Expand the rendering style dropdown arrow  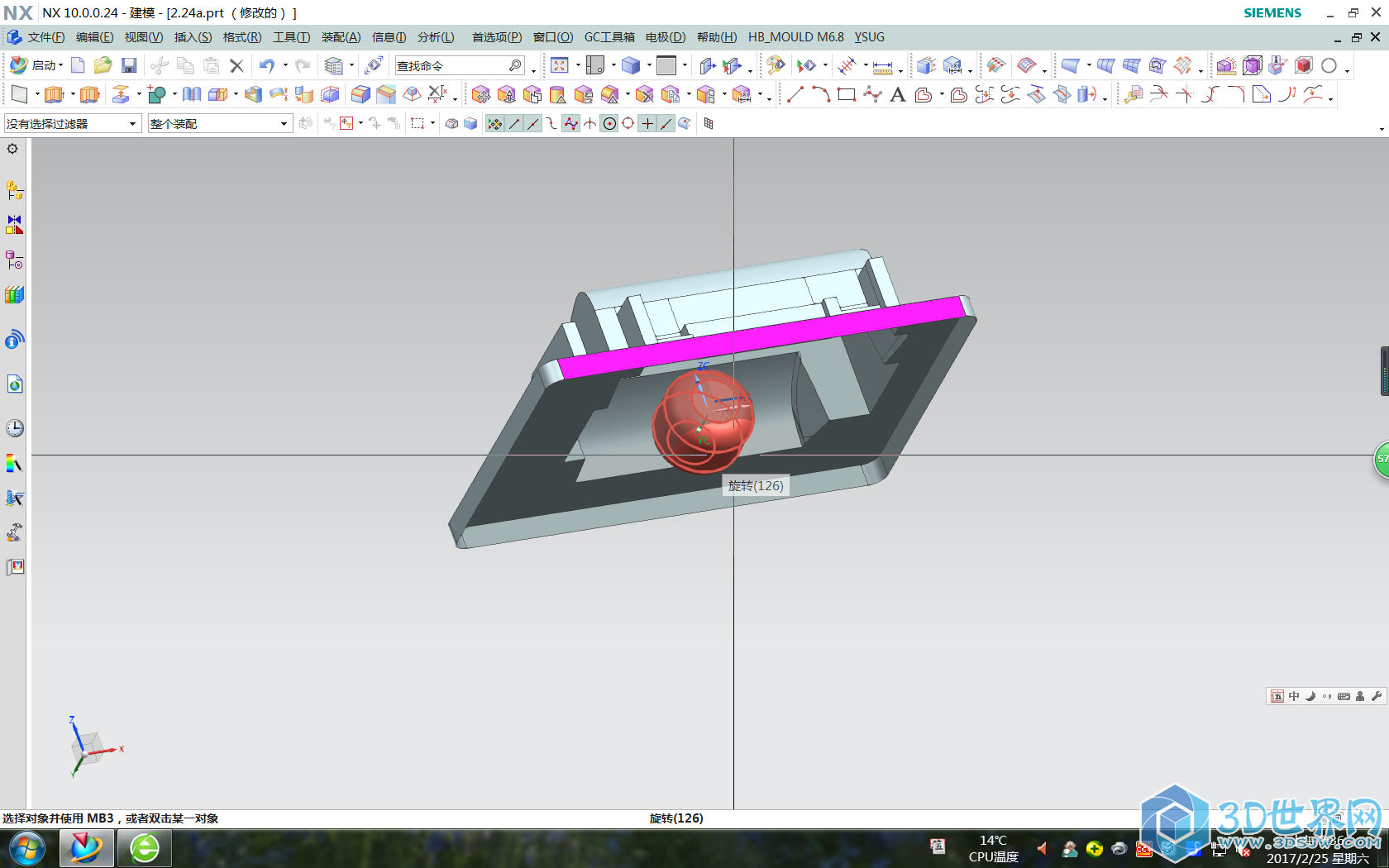click(649, 65)
